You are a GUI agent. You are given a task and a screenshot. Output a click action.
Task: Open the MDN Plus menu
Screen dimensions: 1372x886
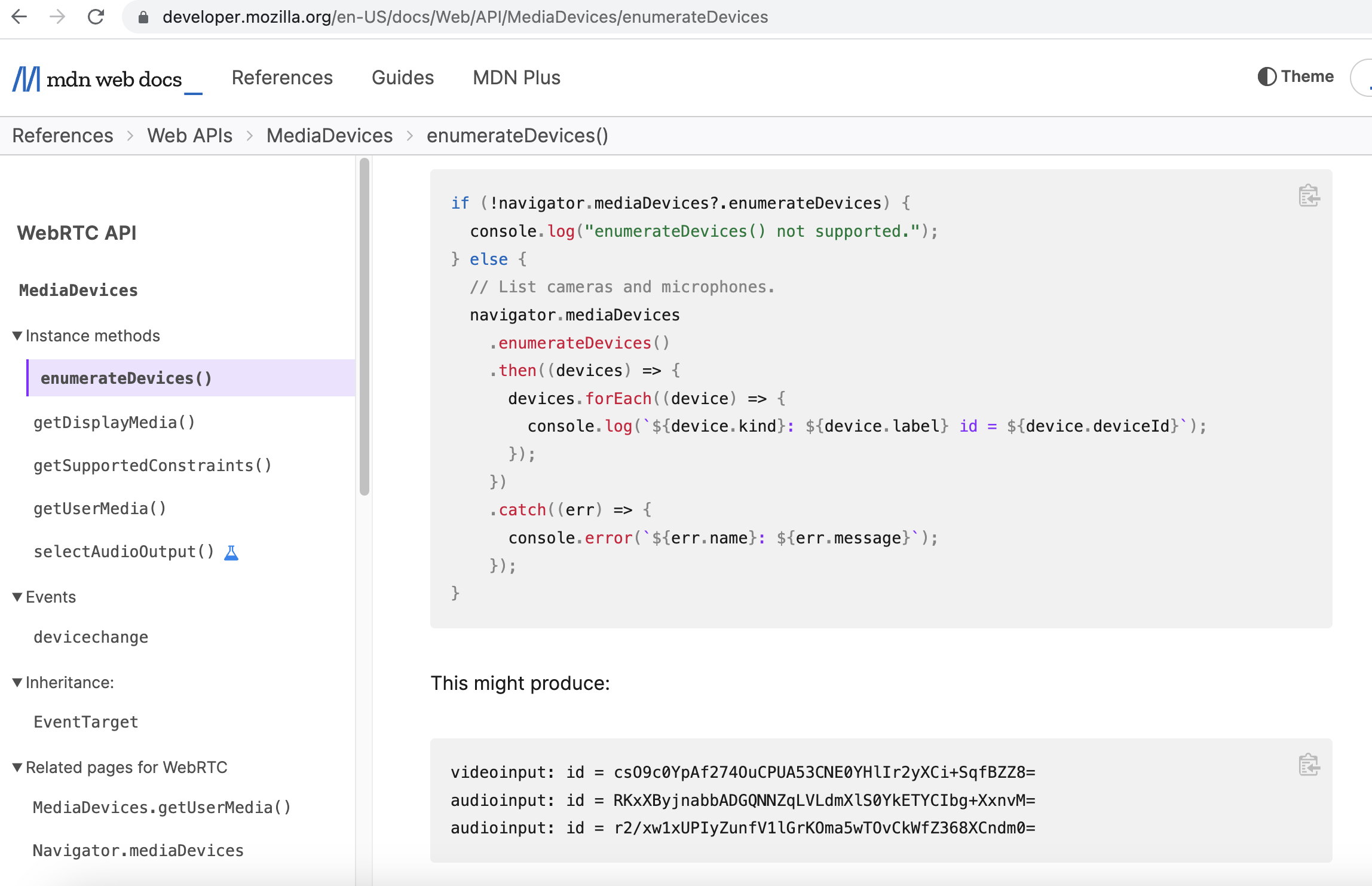tap(516, 78)
